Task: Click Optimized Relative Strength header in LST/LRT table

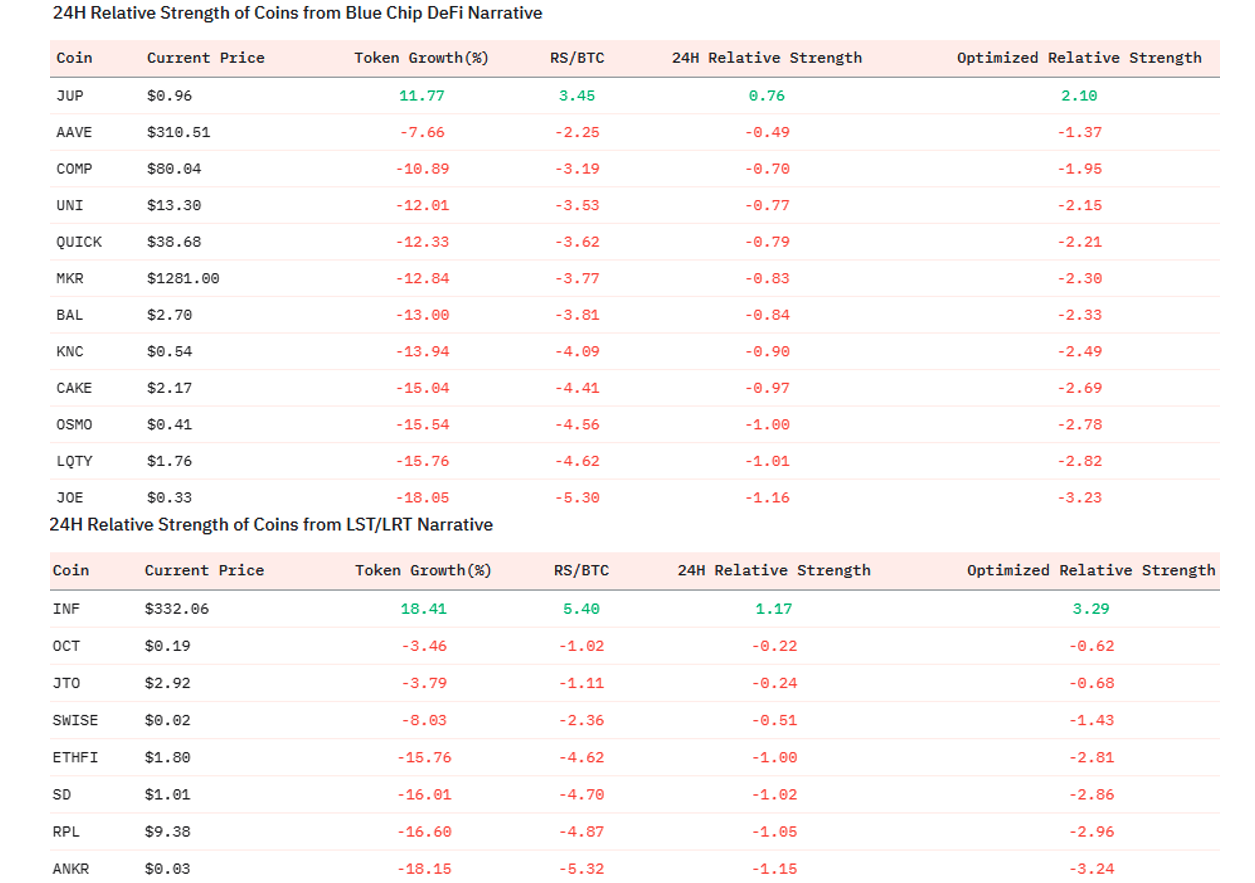Action: (1091, 570)
